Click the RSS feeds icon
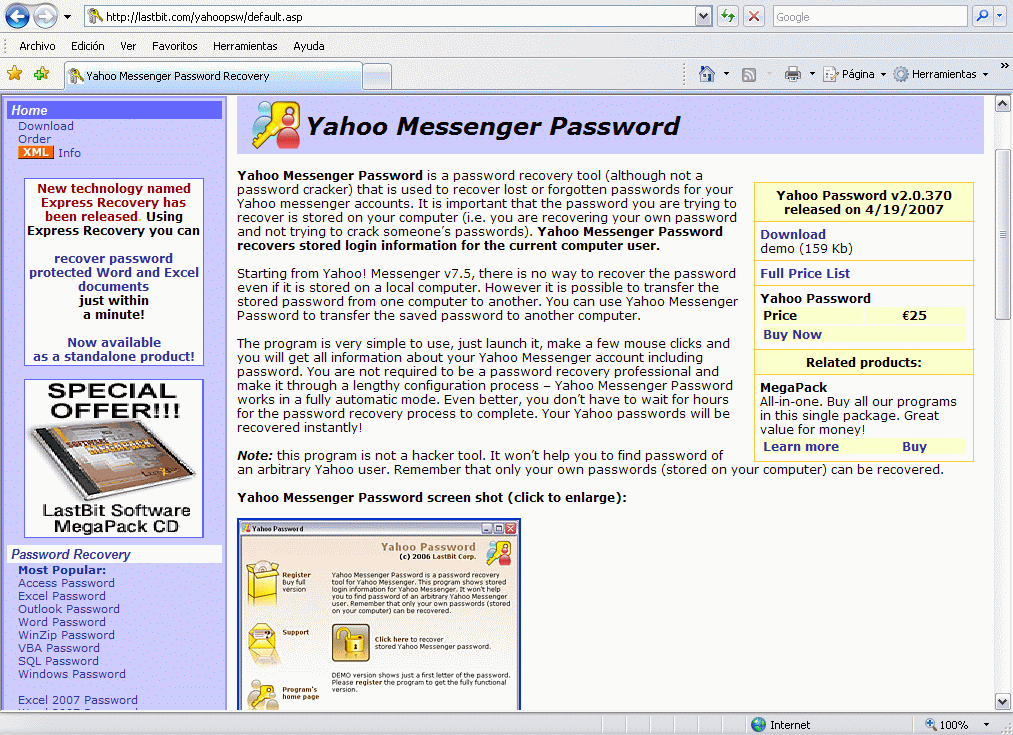The image size is (1013, 735). [749, 75]
